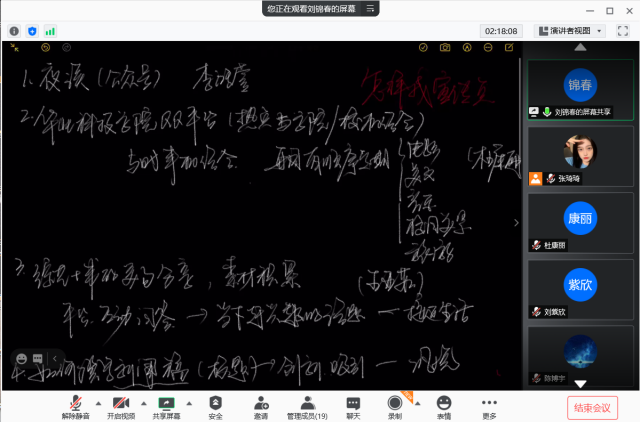640x422 pixels.
Task: Click the yellow circled minus icon
Action: tap(488, 48)
